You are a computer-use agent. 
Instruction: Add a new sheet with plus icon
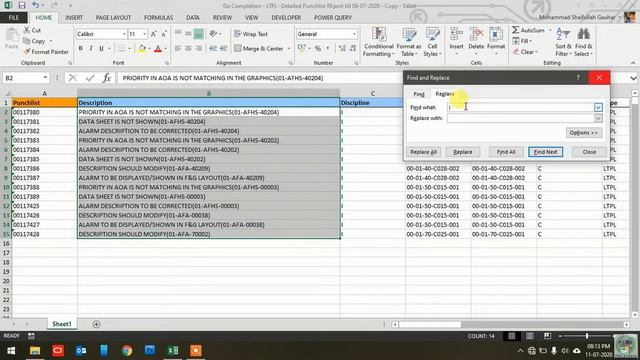coord(96,324)
